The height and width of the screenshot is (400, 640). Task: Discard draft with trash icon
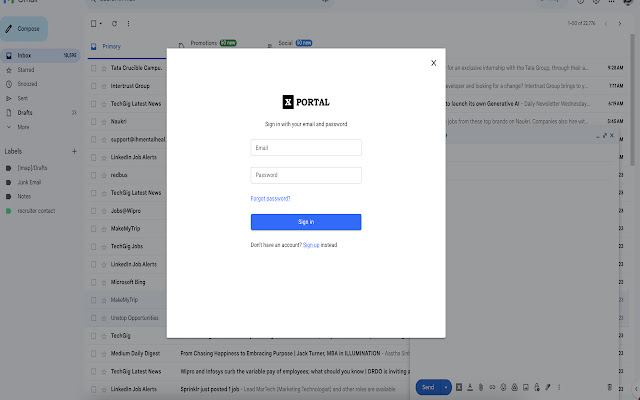[610, 387]
